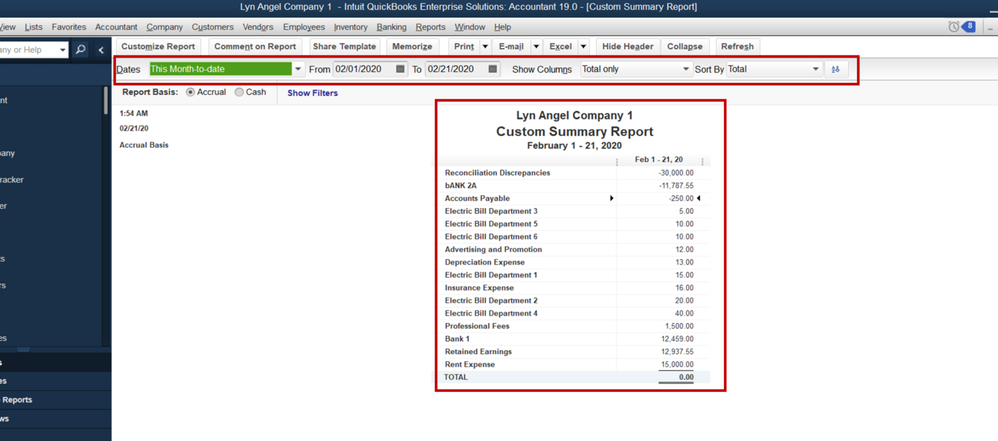The image size is (998, 441).
Task: Click the Comment on Report button
Action: tap(255, 46)
